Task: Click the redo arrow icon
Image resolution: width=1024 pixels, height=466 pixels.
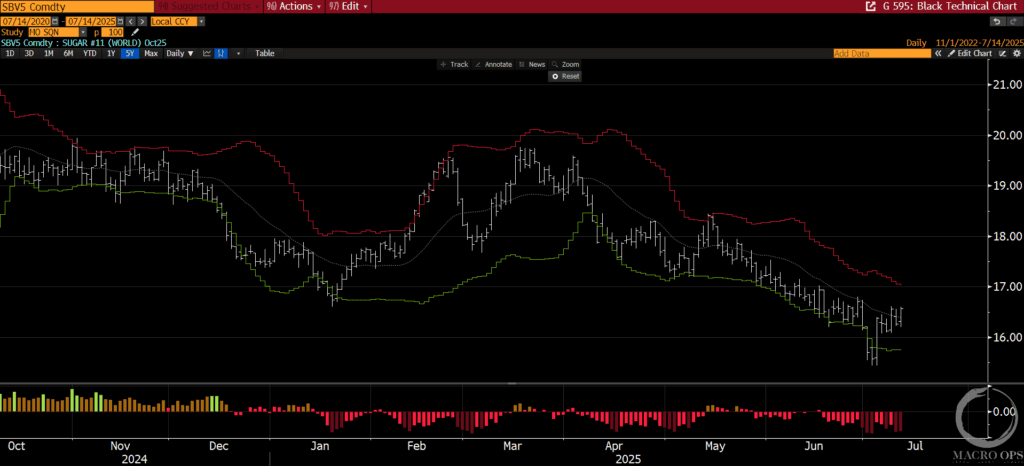Action: [1014, 22]
